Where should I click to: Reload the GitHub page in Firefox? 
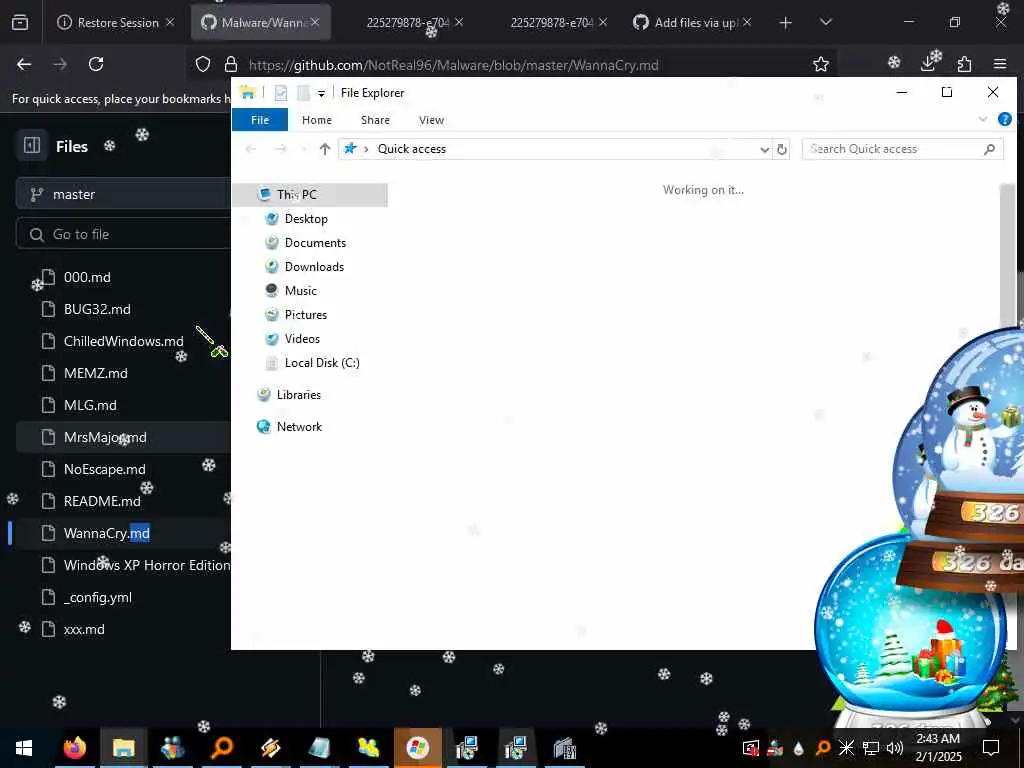[96, 64]
